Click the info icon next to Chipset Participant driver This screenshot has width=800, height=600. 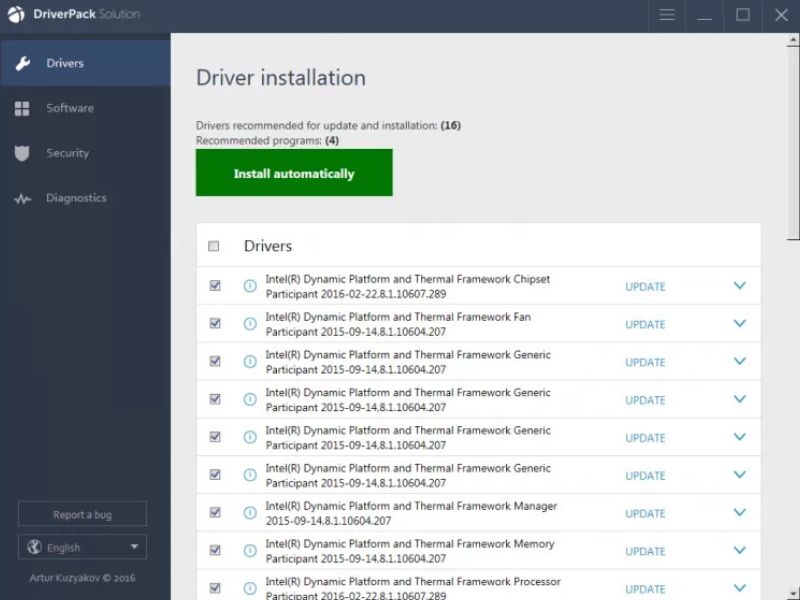coord(249,286)
